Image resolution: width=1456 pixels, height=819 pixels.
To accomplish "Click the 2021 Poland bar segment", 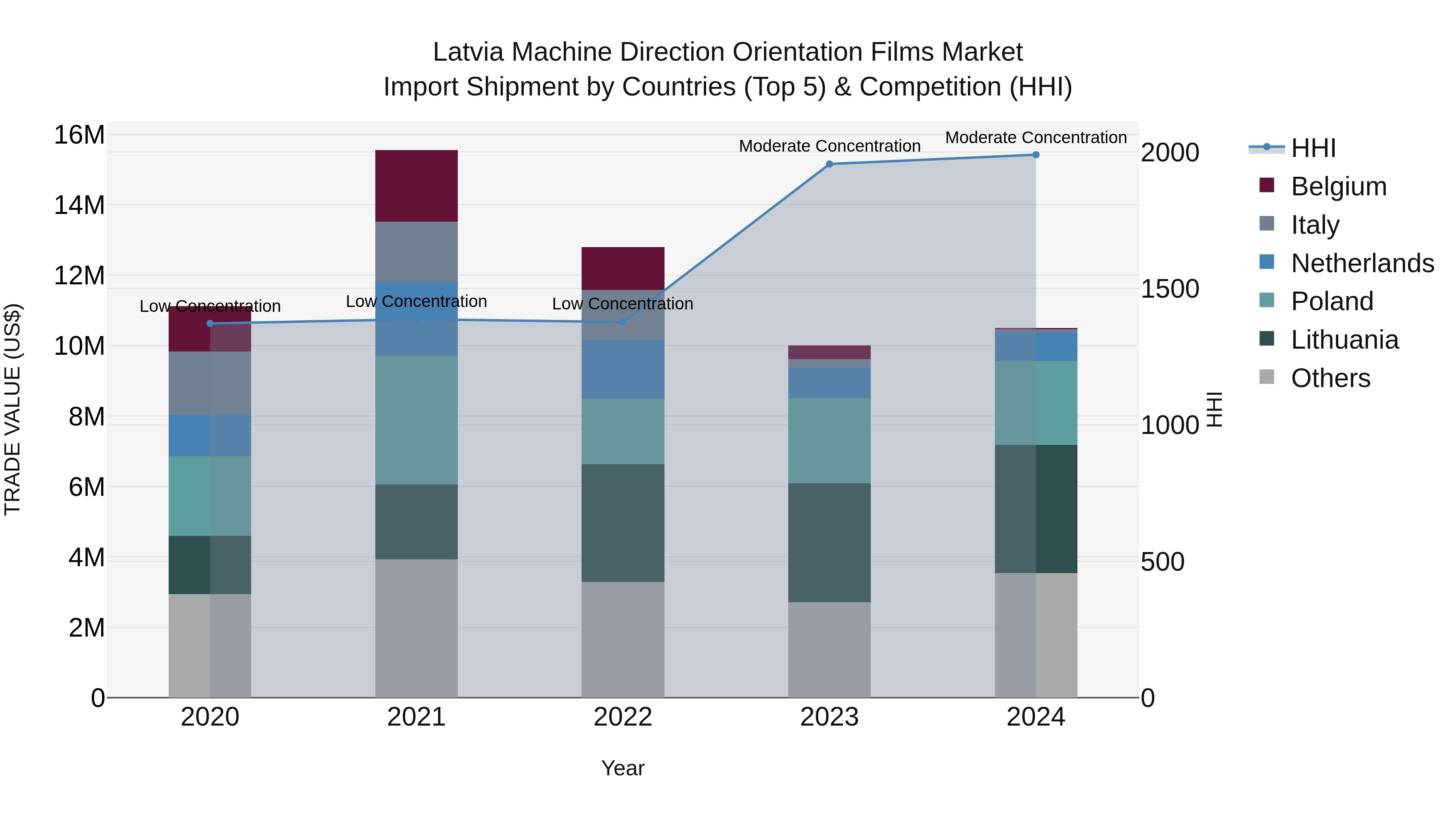I will 417,420.
